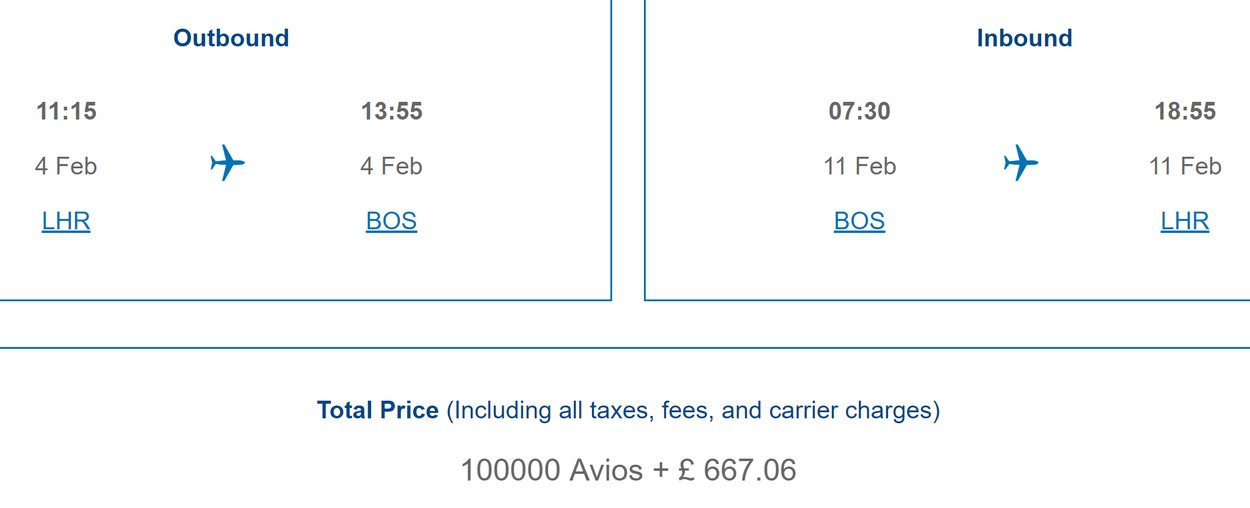The height and width of the screenshot is (508, 1250).
Task: Click the 11:15 outbound departure time
Action: [x=66, y=111]
